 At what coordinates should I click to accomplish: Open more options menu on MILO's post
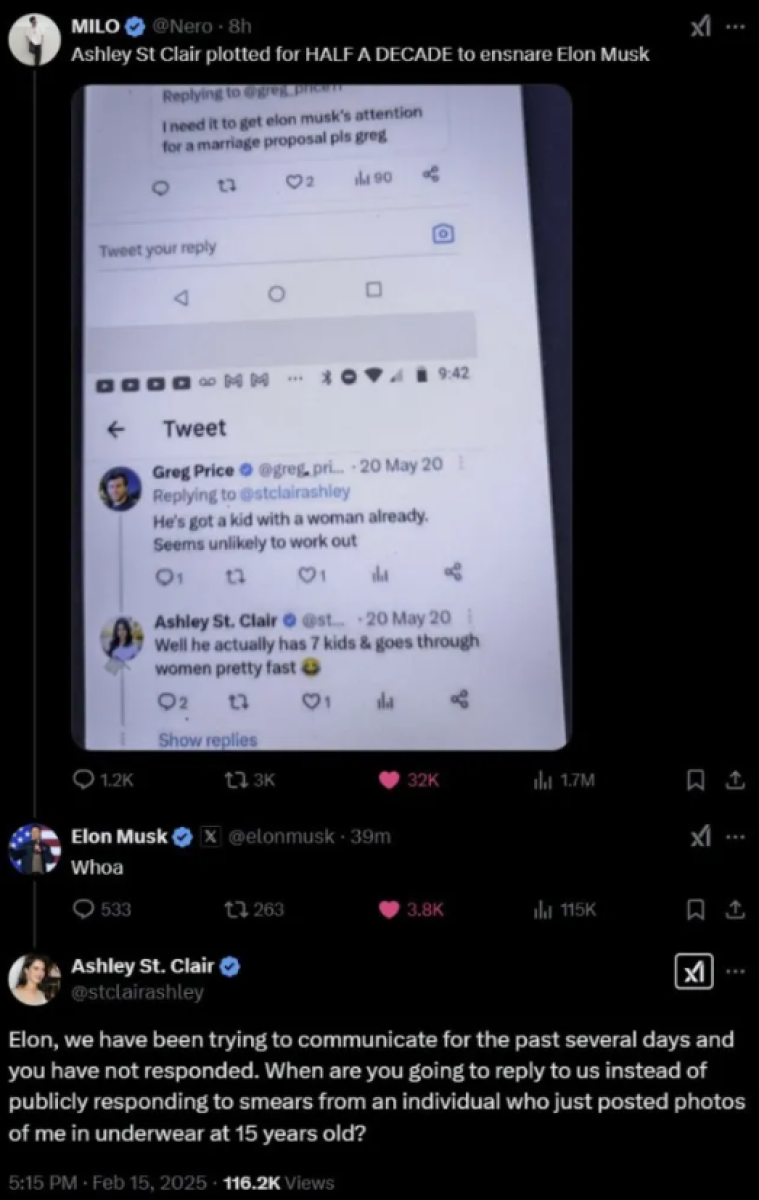pyautogui.click(x=735, y=28)
